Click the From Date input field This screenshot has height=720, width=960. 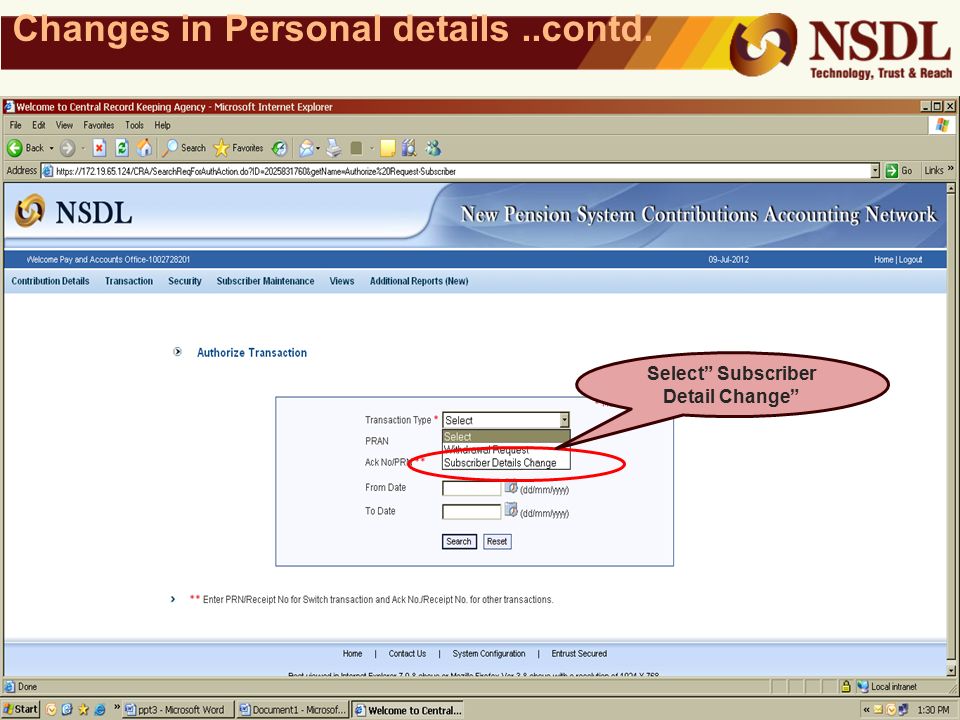471,489
